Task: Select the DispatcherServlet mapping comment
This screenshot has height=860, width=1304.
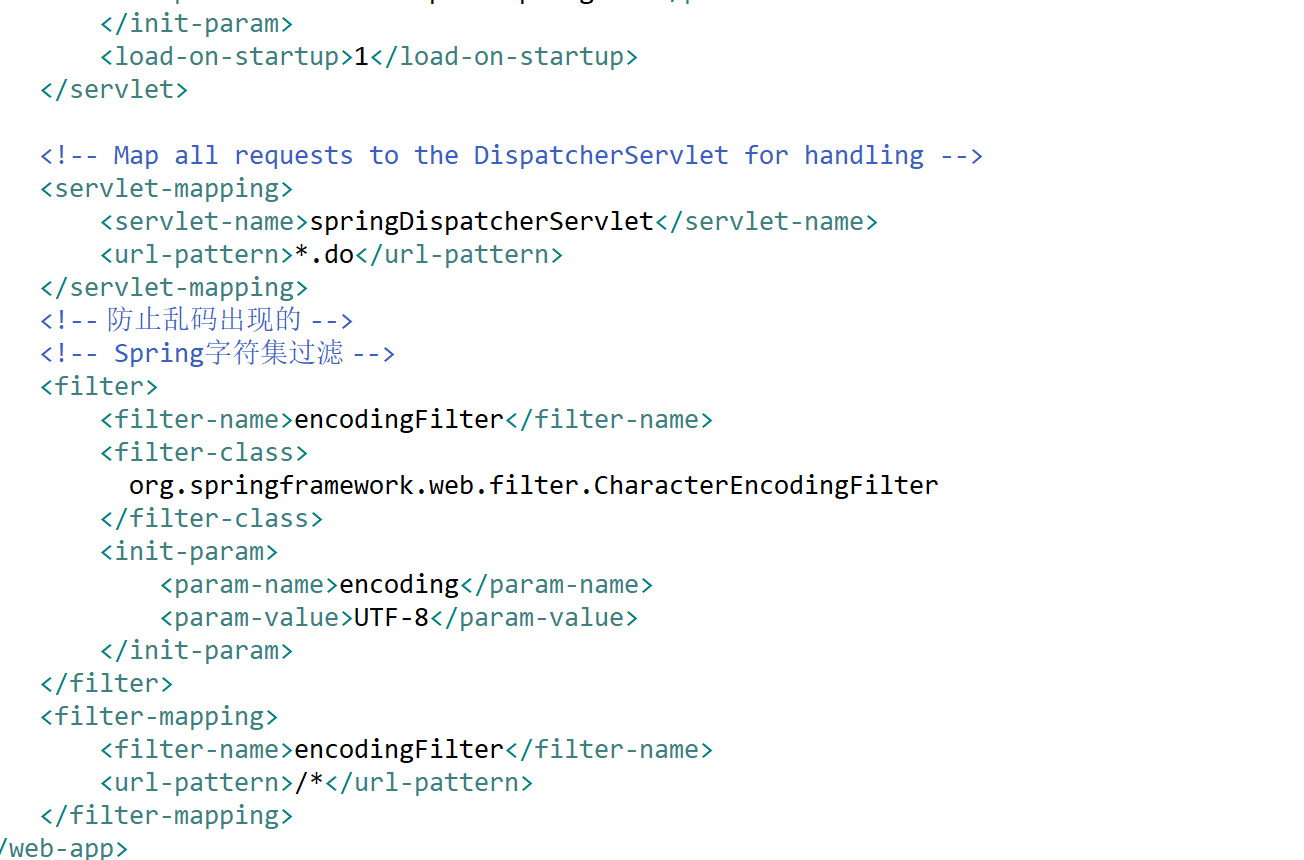Action: (510, 155)
